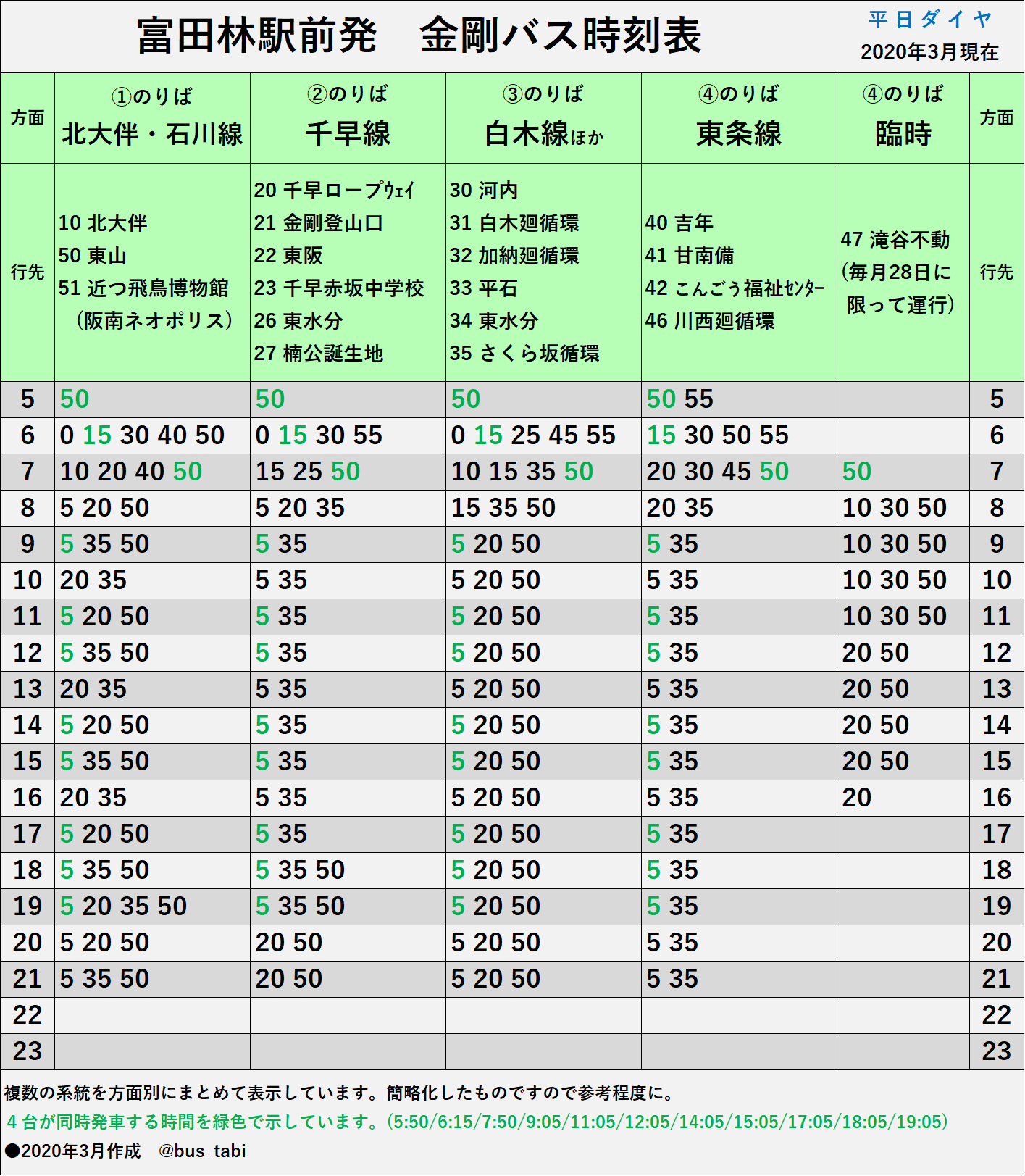This screenshot has width=1025, height=1176.
Task: Select the ④のりば 臨時 header
Action: pos(903,117)
